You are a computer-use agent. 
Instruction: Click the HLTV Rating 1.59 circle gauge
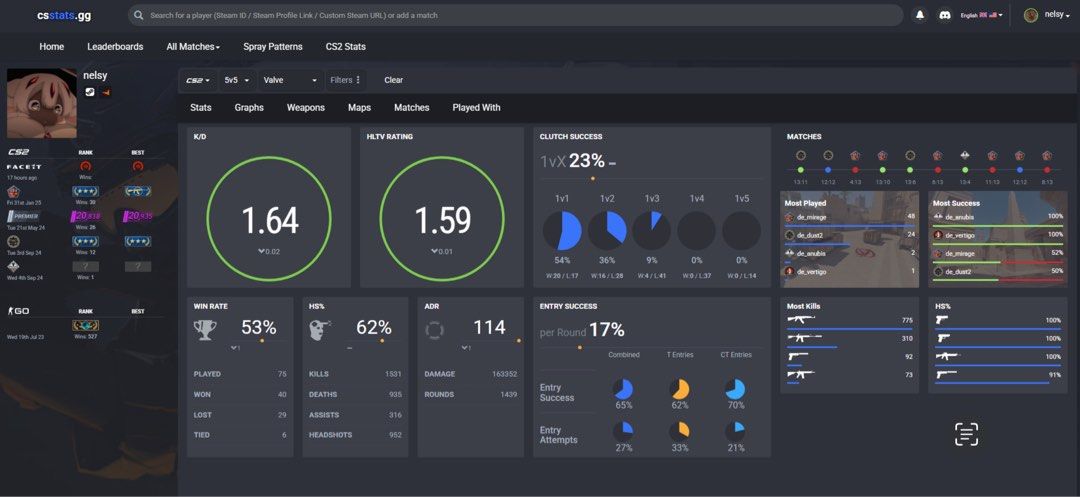click(442, 218)
